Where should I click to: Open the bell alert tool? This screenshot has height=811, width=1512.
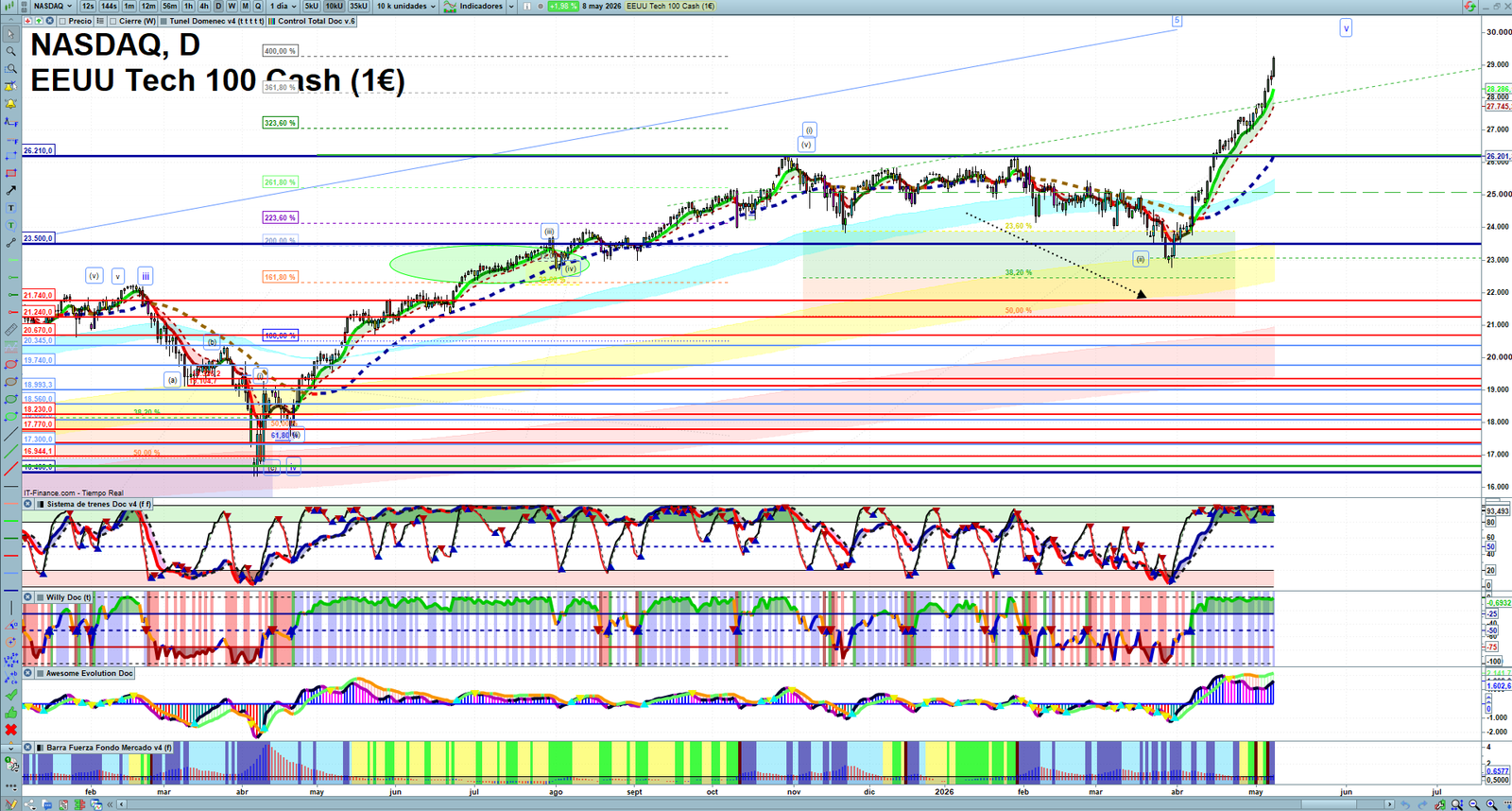point(11,103)
